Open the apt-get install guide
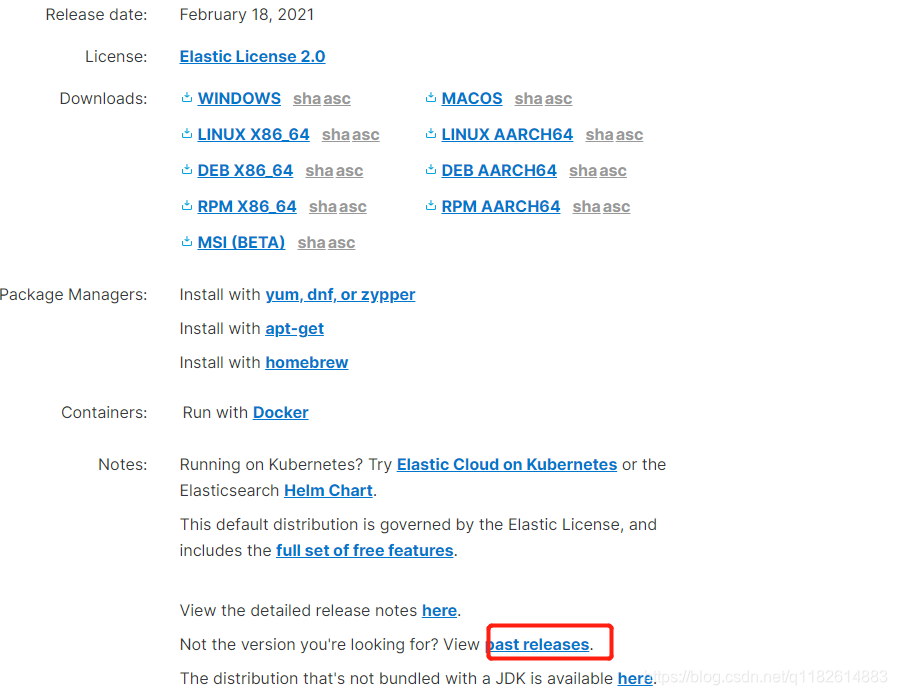This screenshot has height=695, width=897. point(295,329)
